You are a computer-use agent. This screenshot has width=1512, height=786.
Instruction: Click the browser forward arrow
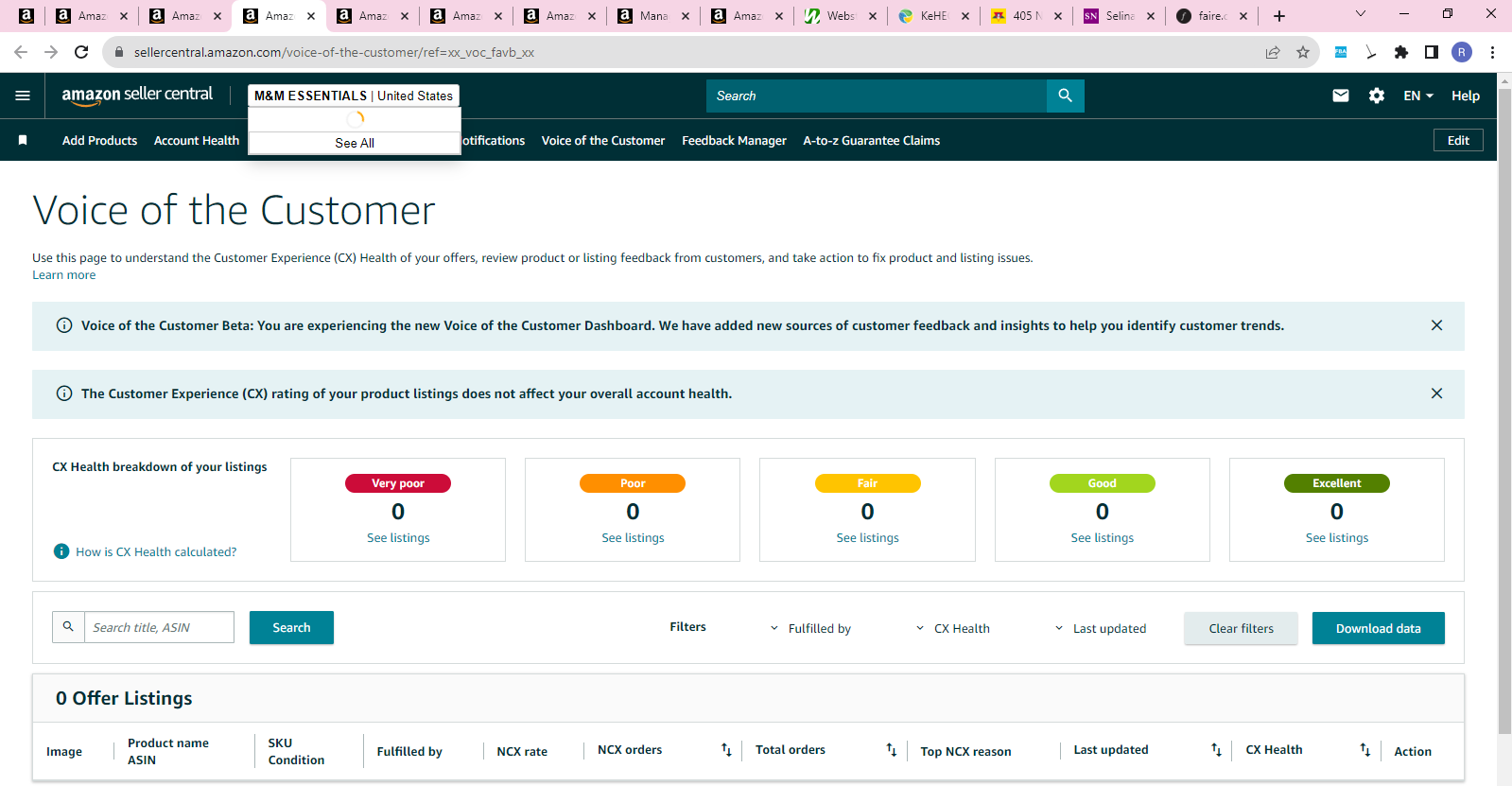click(51, 52)
